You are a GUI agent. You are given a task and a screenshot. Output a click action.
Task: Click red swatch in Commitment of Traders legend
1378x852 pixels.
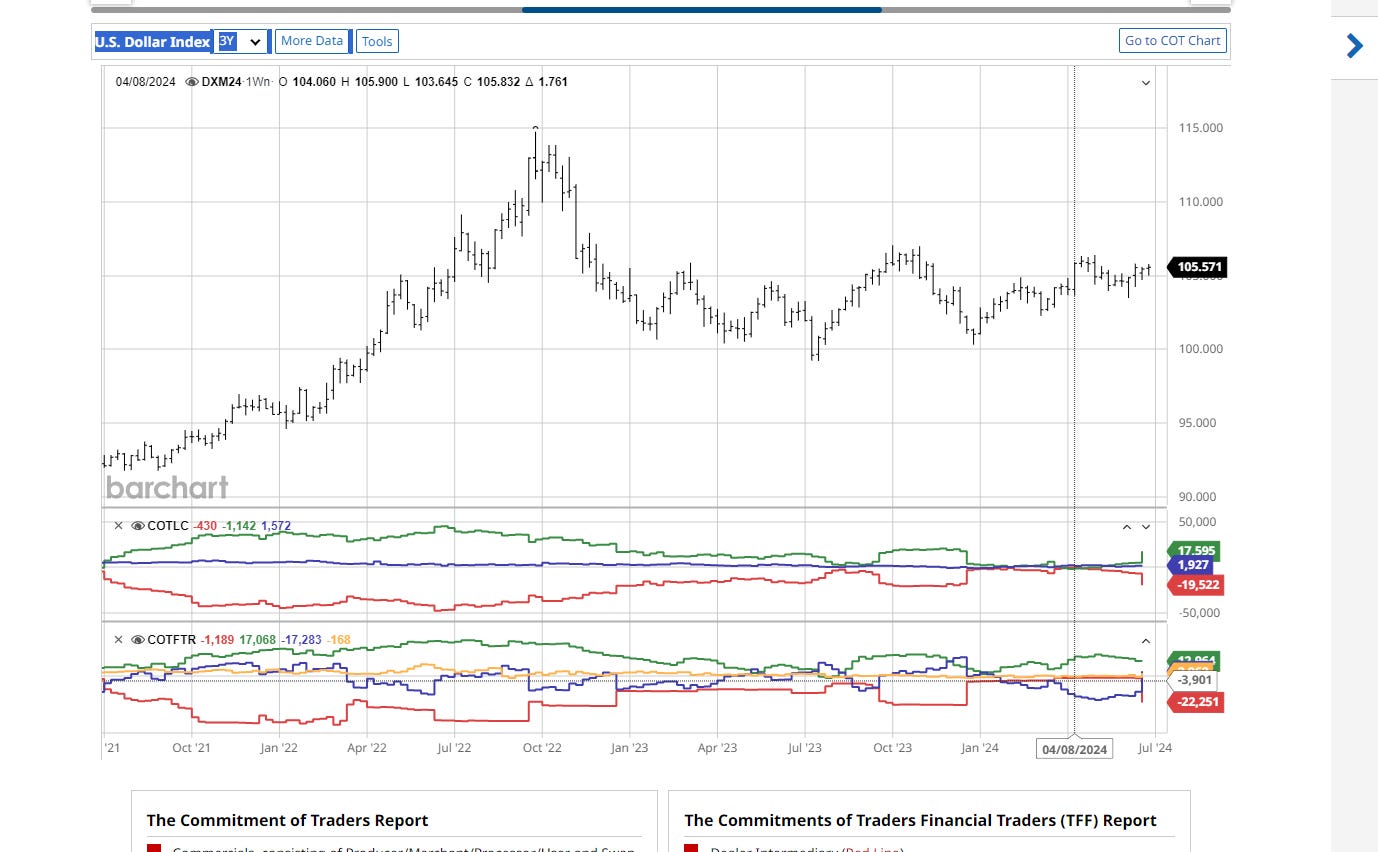tap(154, 848)
